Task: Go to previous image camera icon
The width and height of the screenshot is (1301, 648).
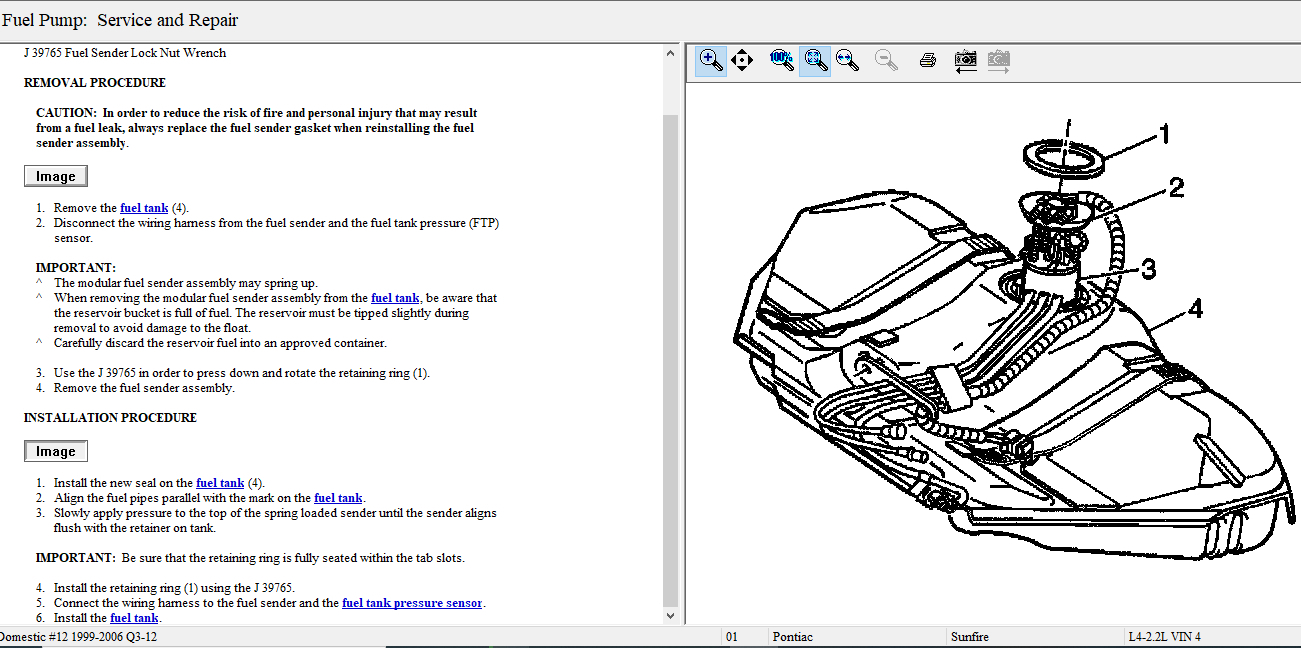Action: point(965,60)
